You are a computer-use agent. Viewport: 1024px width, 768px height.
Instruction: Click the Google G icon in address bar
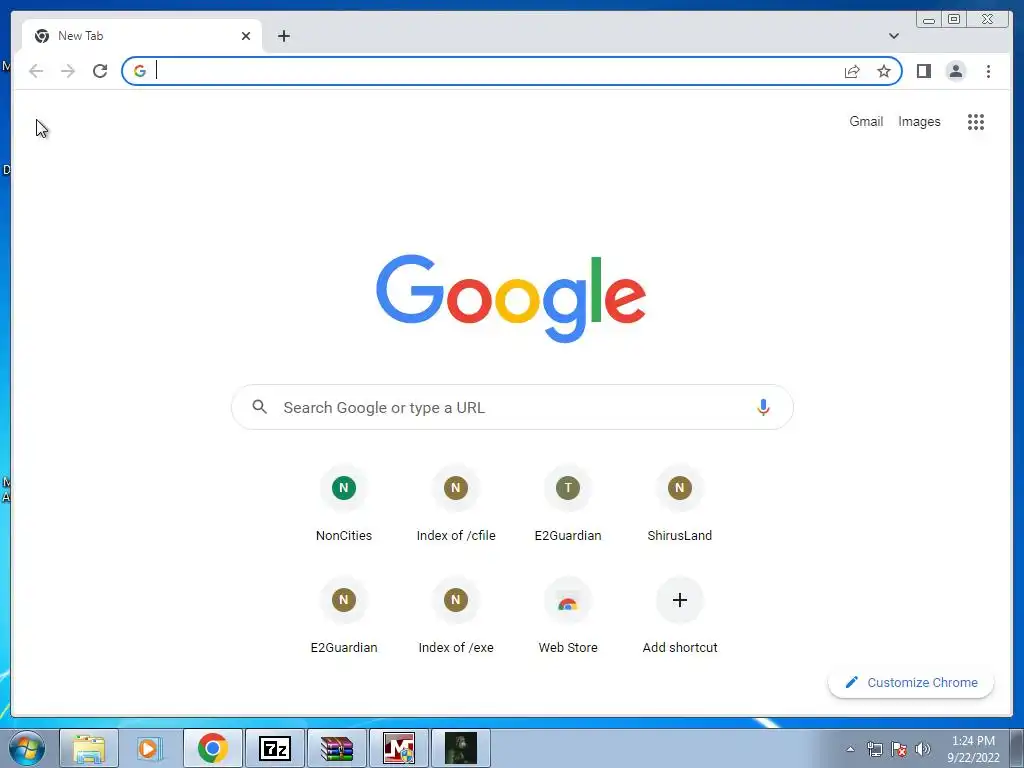(139, 71)
